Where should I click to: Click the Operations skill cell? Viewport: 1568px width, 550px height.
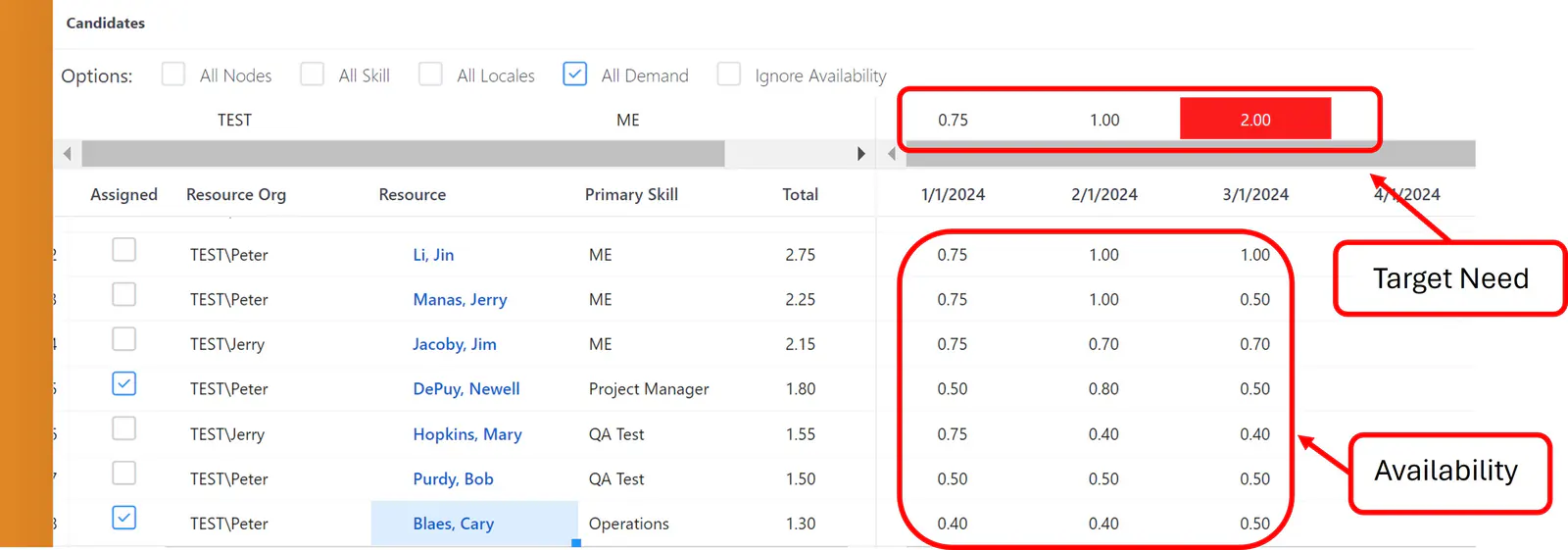click(629, 524)
